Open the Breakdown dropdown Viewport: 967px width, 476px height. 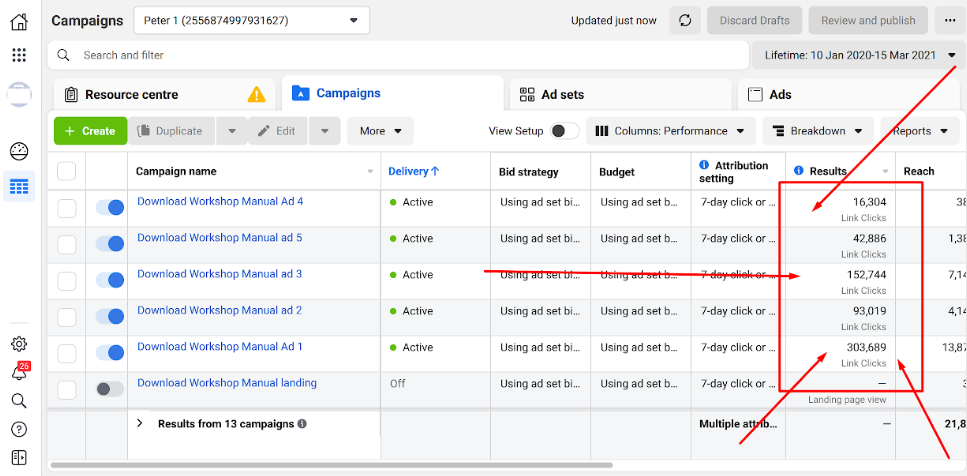coord(817,131)
